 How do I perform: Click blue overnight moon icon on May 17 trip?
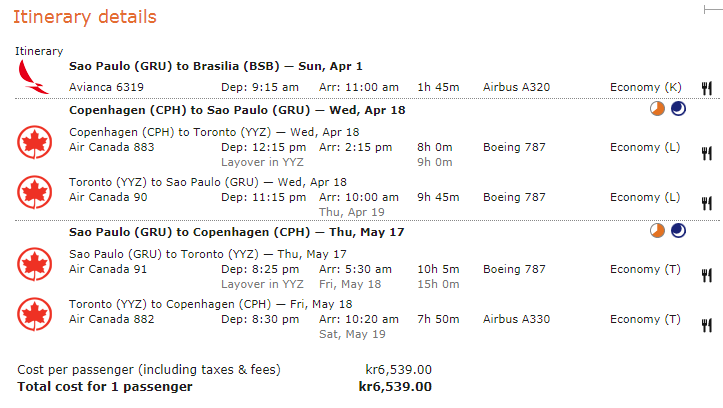point(678,231)
